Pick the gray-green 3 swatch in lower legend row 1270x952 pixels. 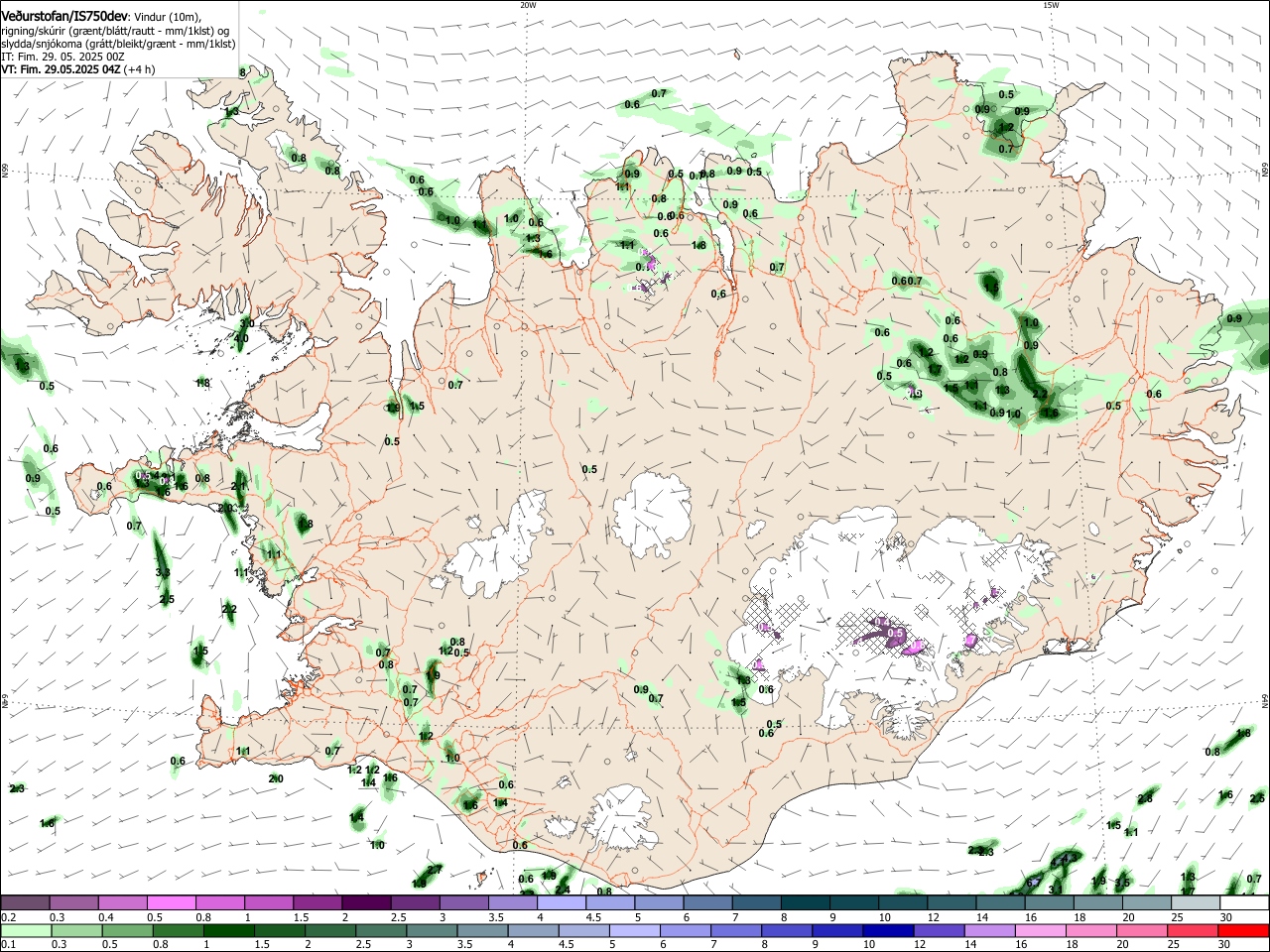tap(430, 930)
